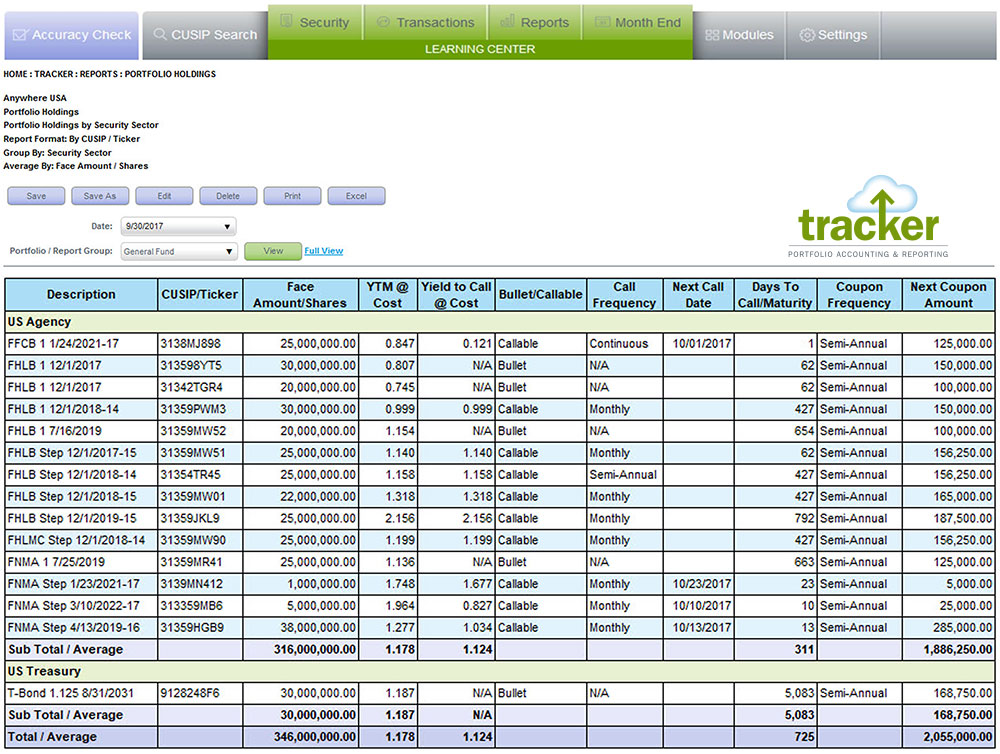This screenshot has height=754, width=1000.
Task: Click the Month End icon
Action: [601, 22]
